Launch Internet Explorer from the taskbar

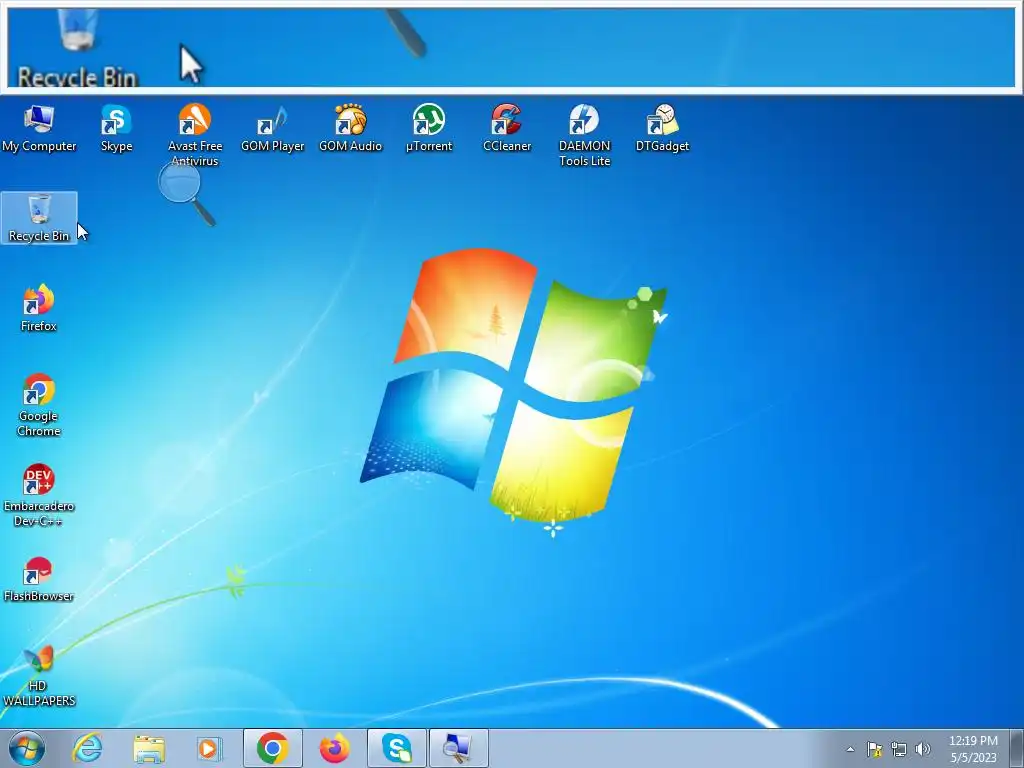click(88, 748)
